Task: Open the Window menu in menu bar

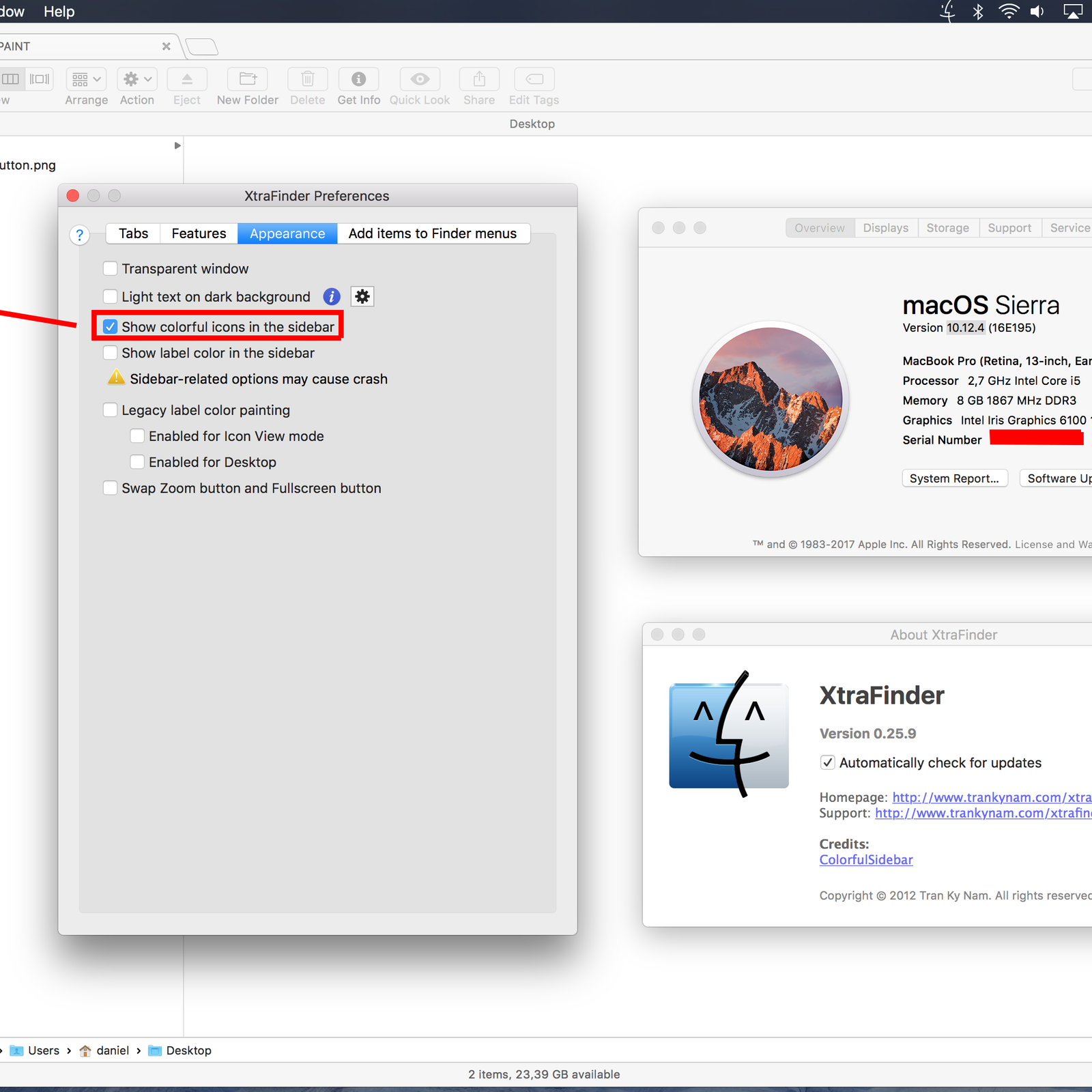Action: click(12, 12)
